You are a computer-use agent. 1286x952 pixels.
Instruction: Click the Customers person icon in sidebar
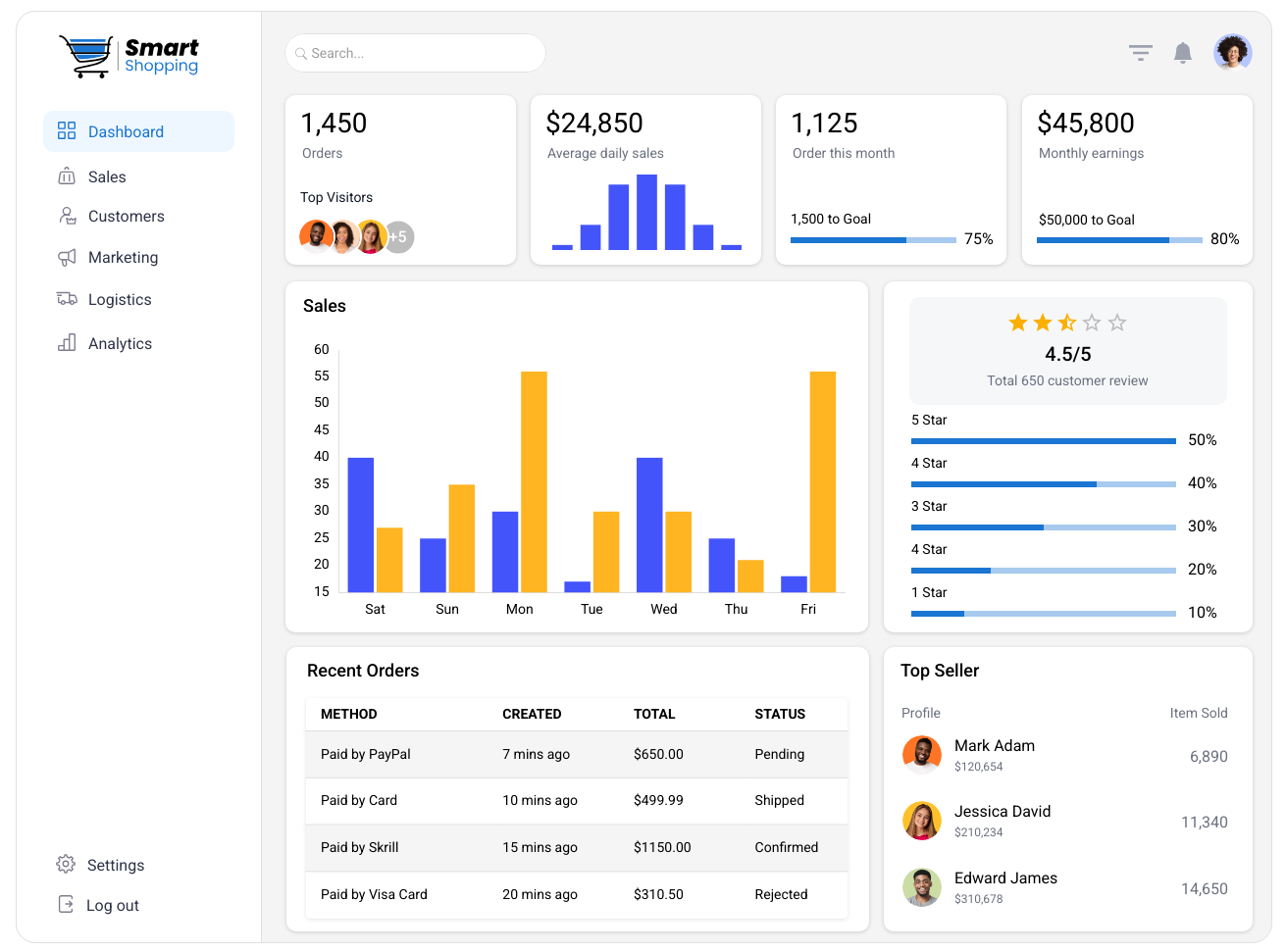pos(67,216)
